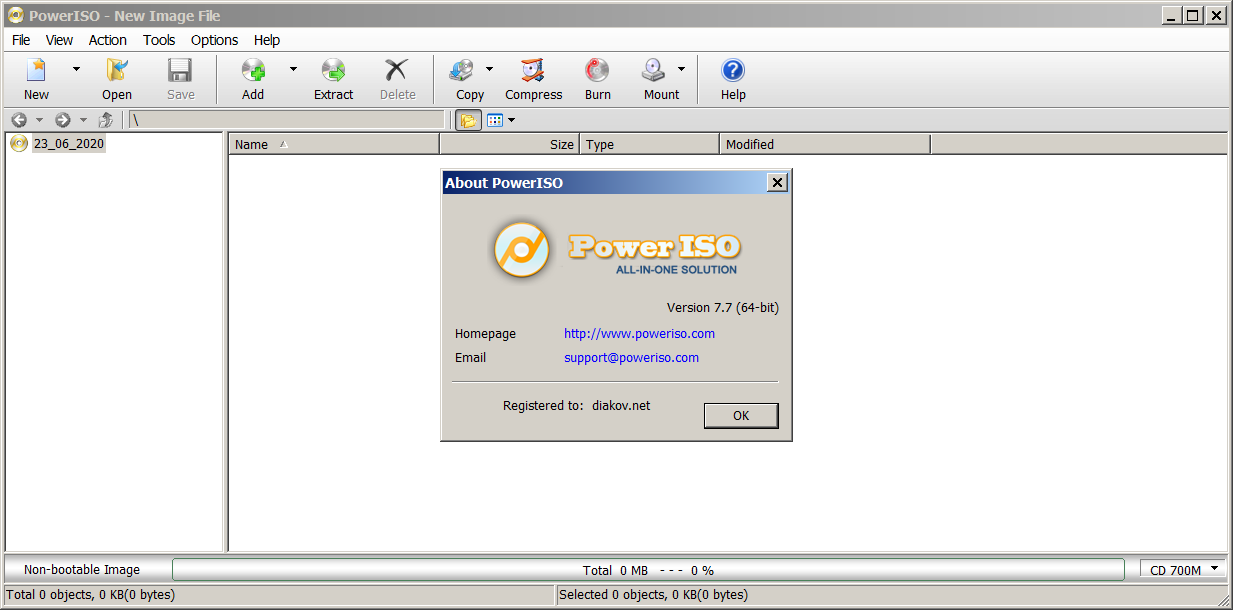Click the New image toolbar icon

pyautogui.click(x=37, y=70)
